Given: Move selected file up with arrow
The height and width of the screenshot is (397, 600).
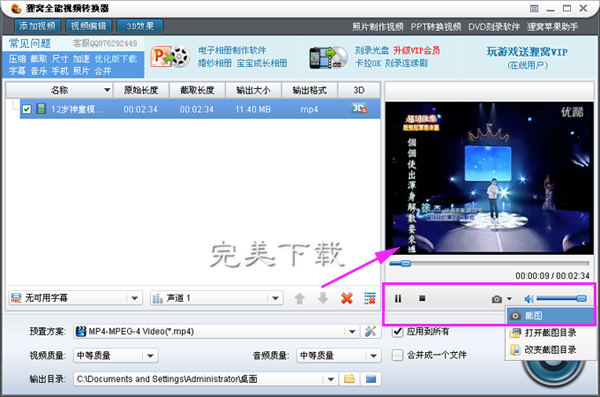Looking at the screenshot, I should tap(300, 298).
